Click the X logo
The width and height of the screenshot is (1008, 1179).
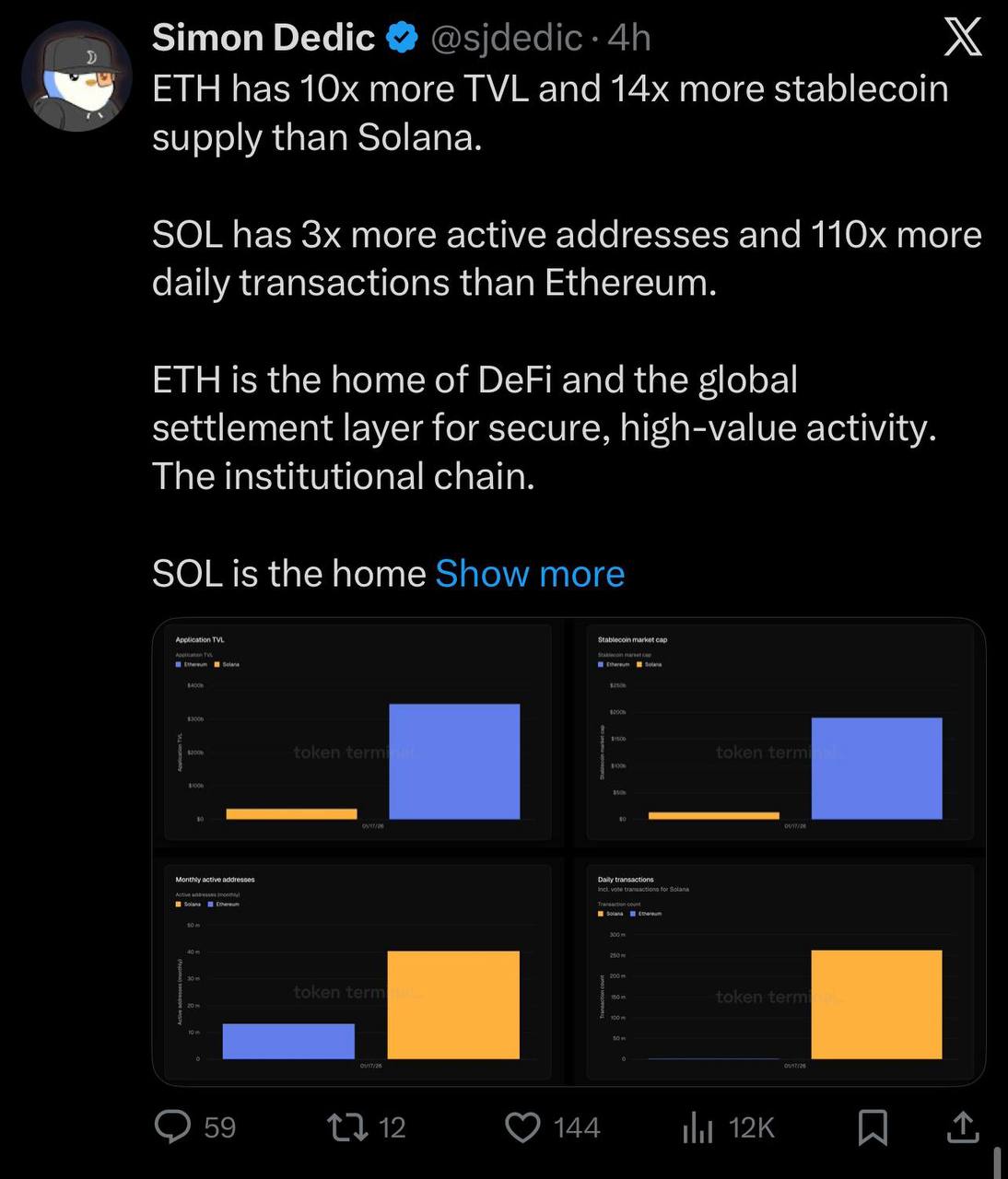coord(963,39)
